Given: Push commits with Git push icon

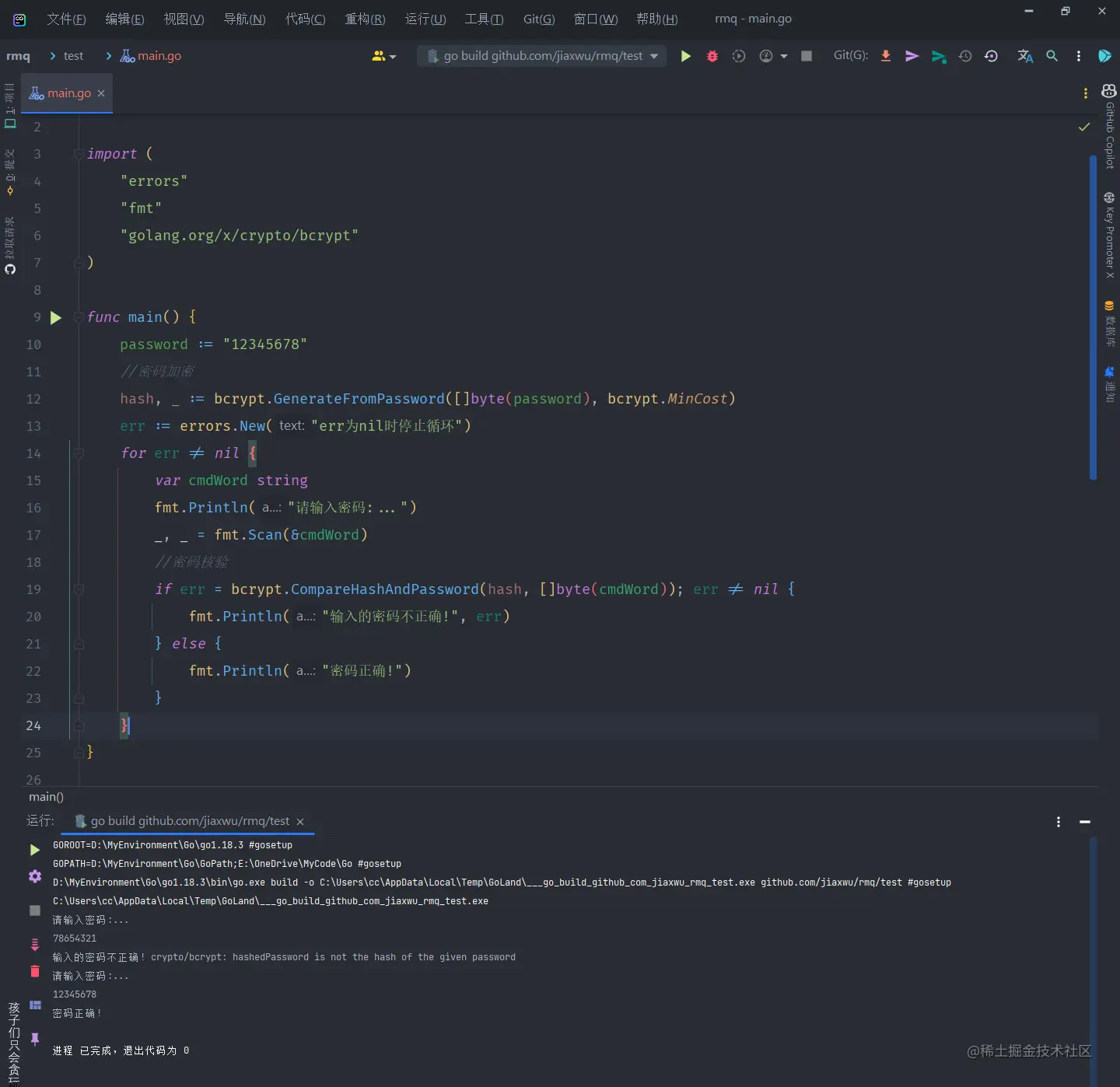Looking at the screenshot, I should (x=939, y=56).
